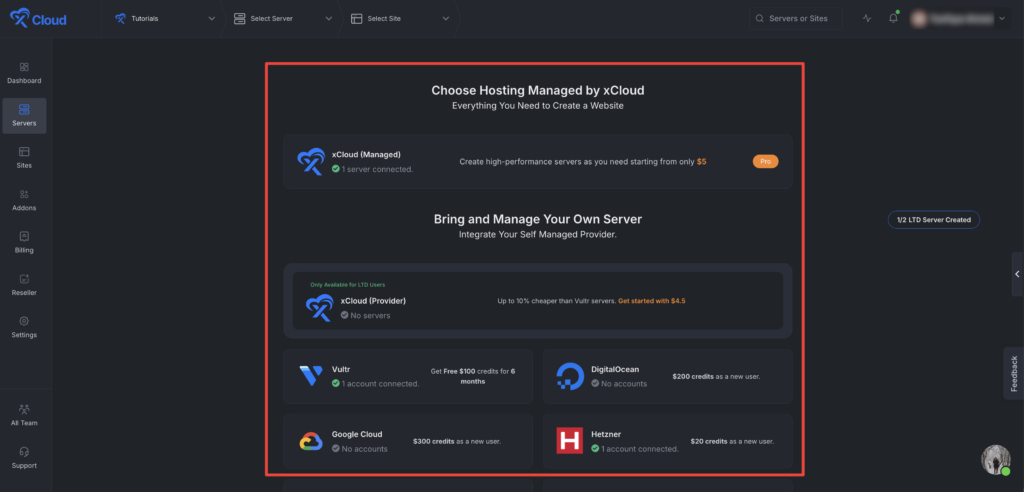Image resolution: width=1024 pixels, height=492 pixels.
Task: Click the '$200 credits as a new user' text
Action: (716, 376)
